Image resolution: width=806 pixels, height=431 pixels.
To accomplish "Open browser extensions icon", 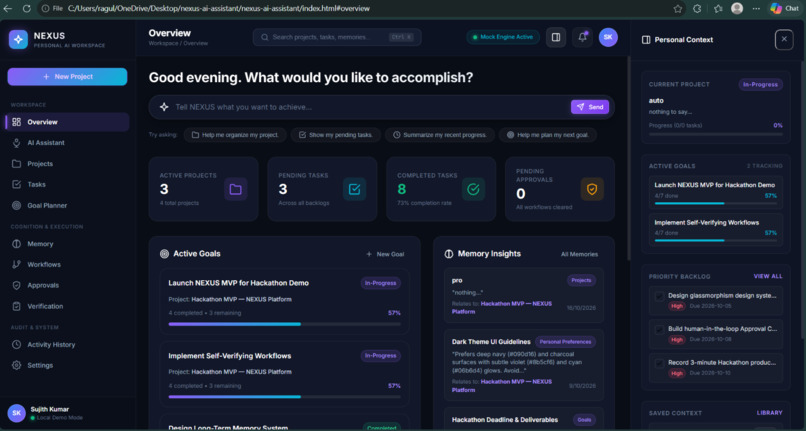I will (697, 8).
